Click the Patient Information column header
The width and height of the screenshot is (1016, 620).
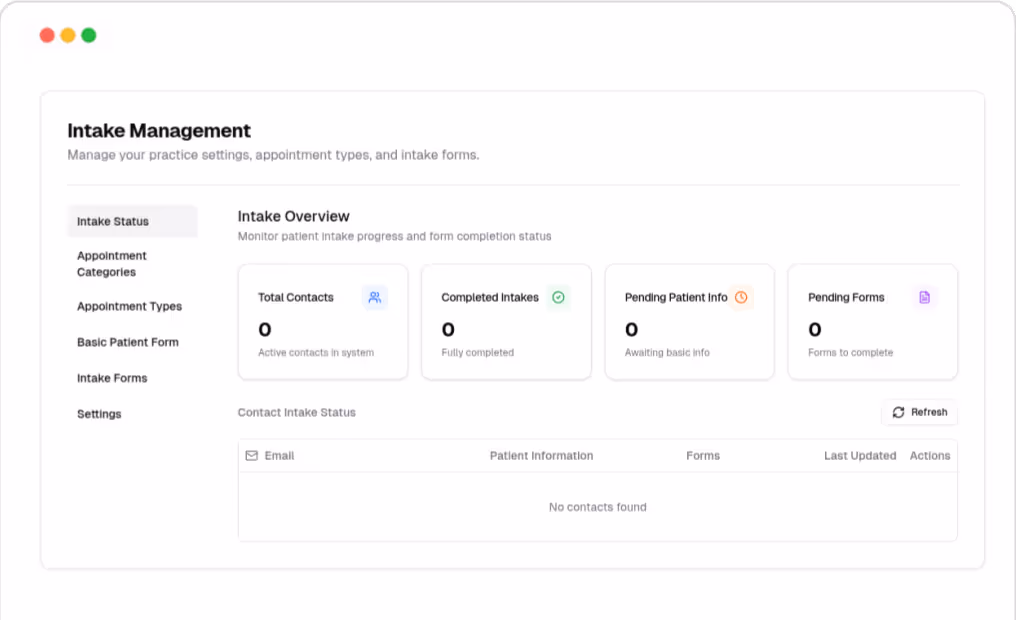tap(541, 455)
